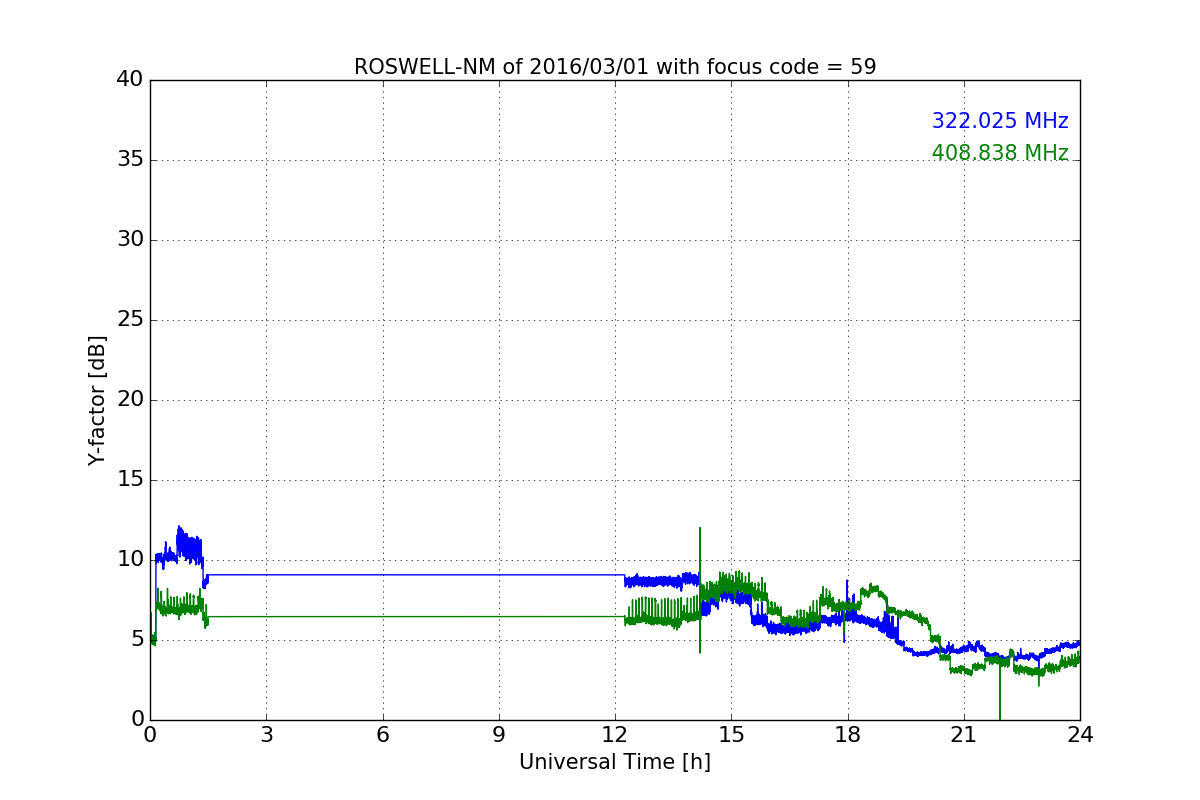This screenshot has height=800, width=1200.
Task: Click x-axis tick label '18'
Action: [847, 735]
